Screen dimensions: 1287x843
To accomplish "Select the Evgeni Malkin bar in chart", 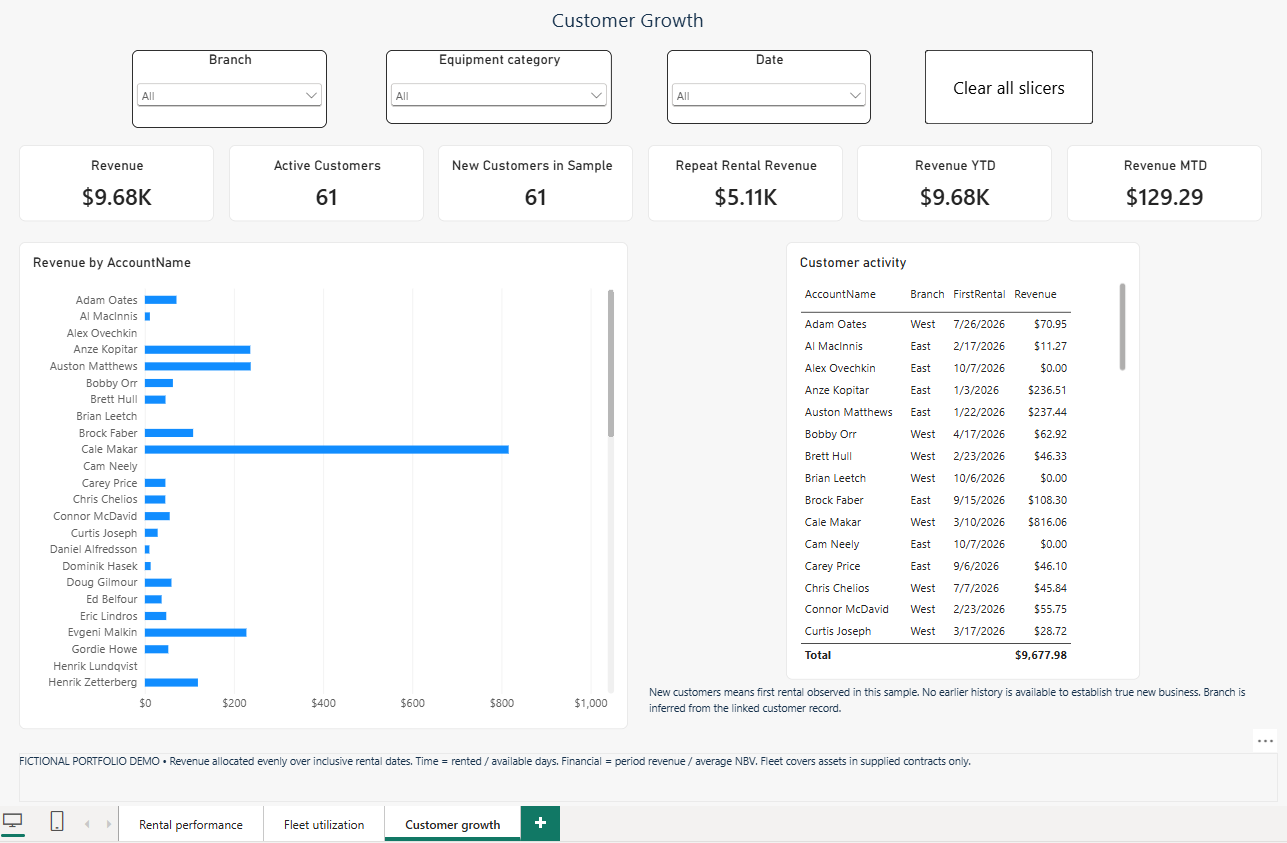I will pyautogui.click(x=195, y=632).
